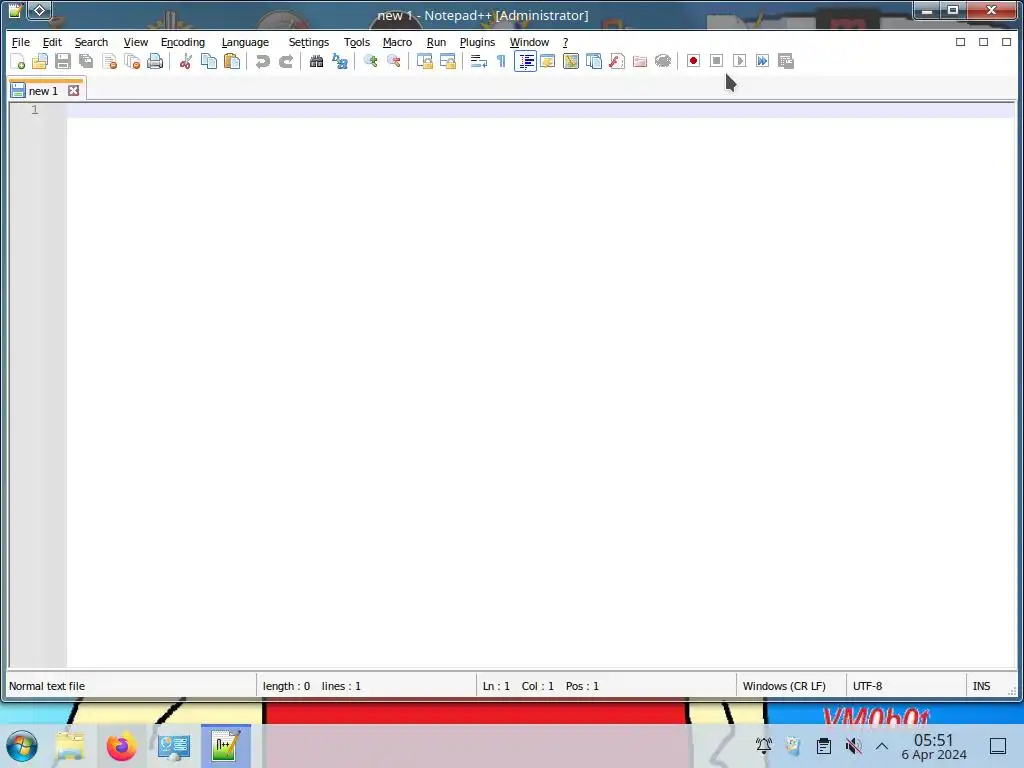Select the 'new 1' document tab
Screen dimensions: 1024x768
tap(43, 91)
